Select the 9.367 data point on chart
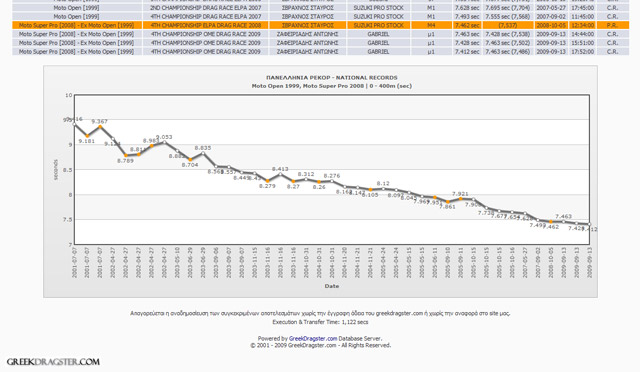 coord(100,127)
